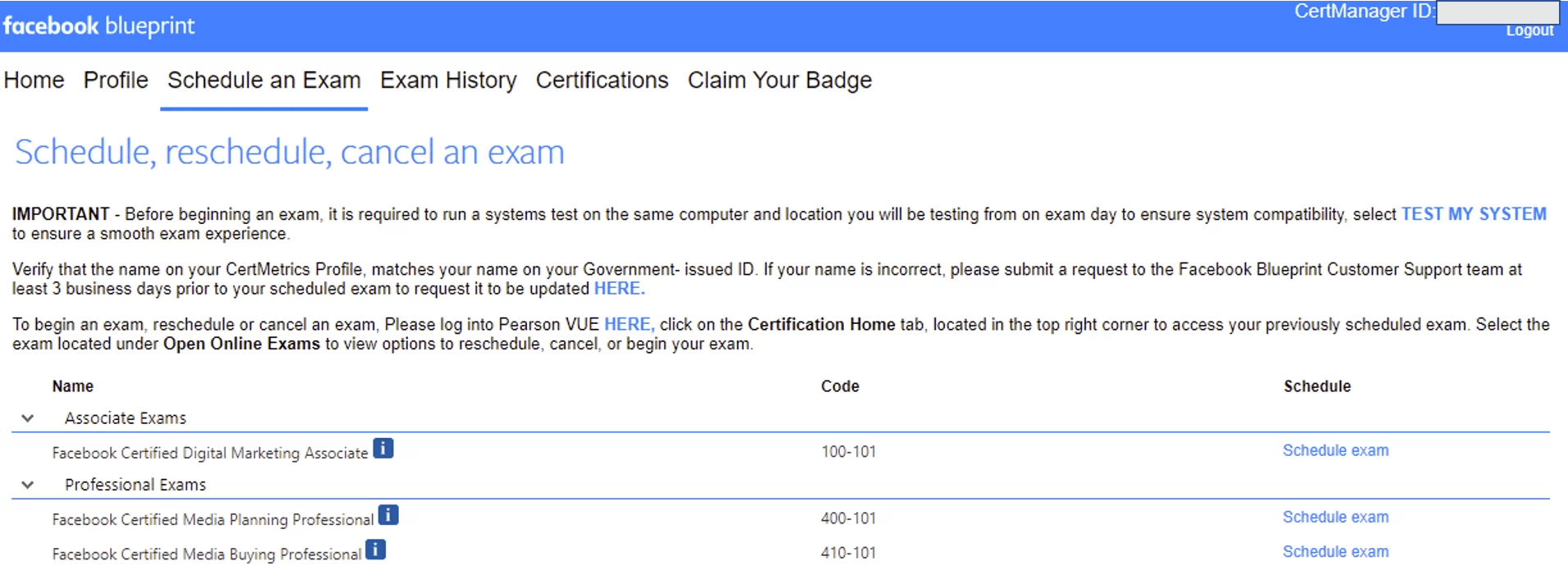Open the Certifications tab
Screen dimensions: 1568x575
pyautogui.click(x=602, y=80)
